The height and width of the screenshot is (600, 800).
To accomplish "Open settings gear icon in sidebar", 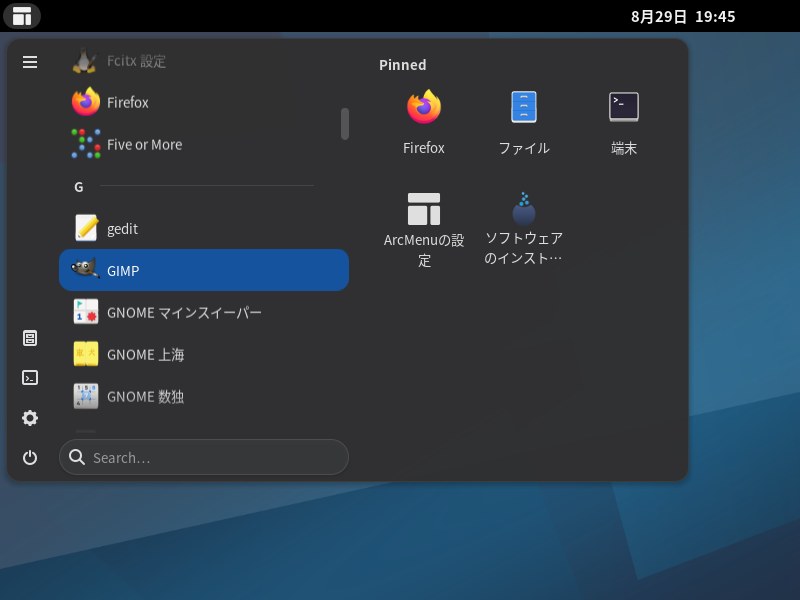I will [30, 418].
